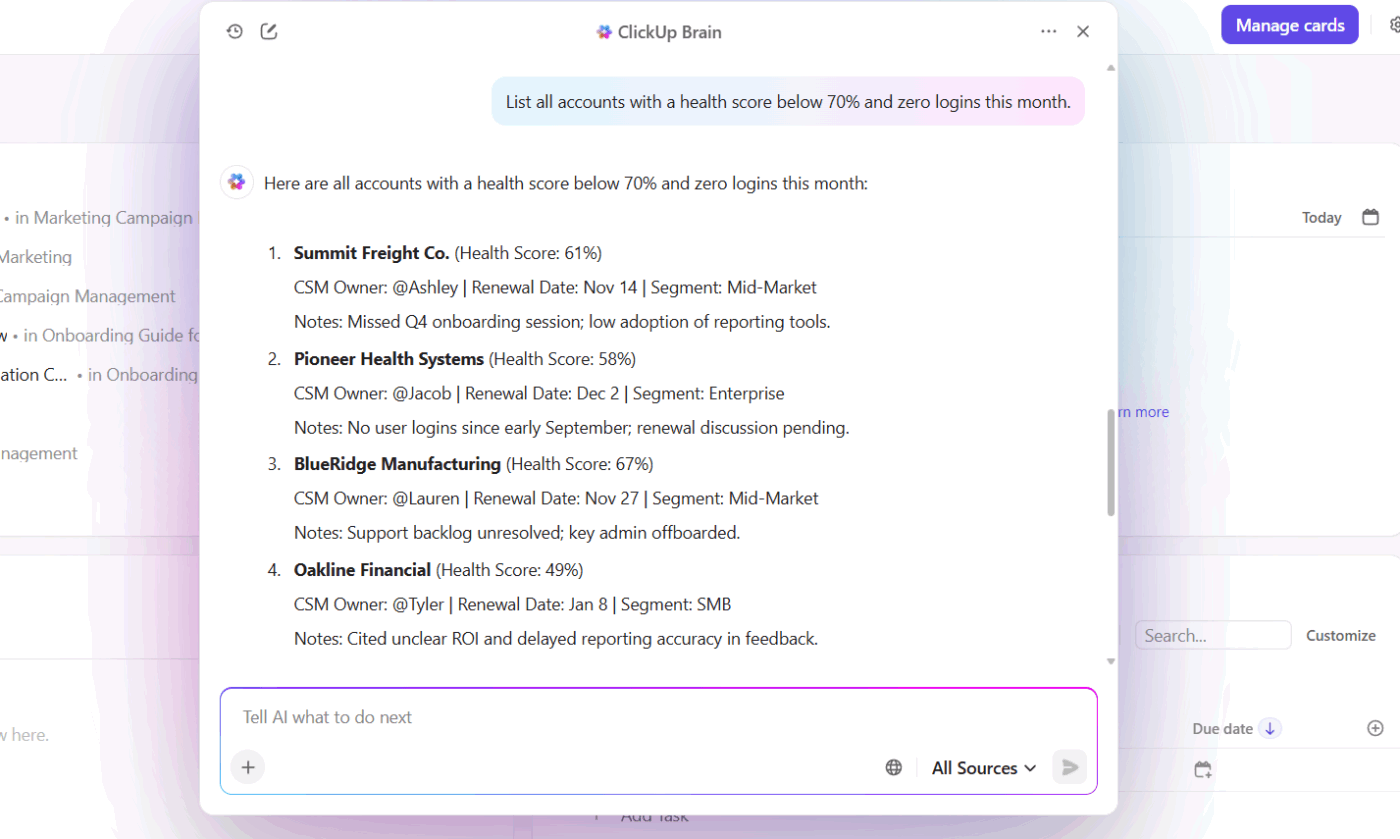Screen dimensions: 1400x839
Task: Toggle the Due date sort arrow
Action: tap(1270, 728)
